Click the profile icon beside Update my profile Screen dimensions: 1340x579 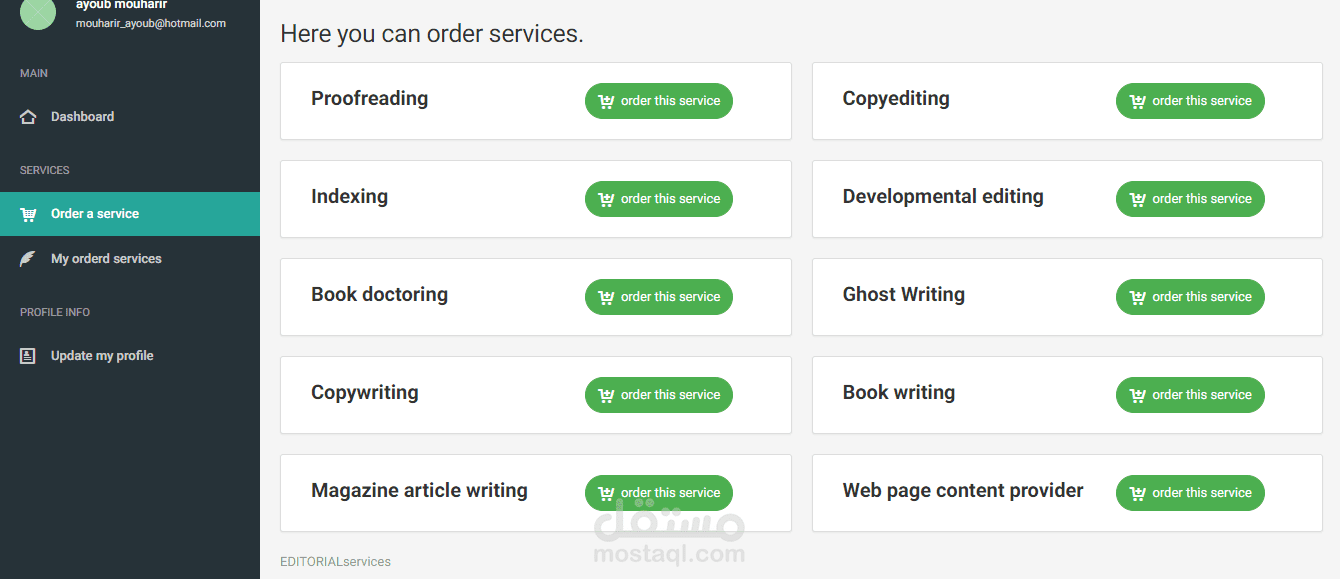pyautogui.click(x=28, y=356)
